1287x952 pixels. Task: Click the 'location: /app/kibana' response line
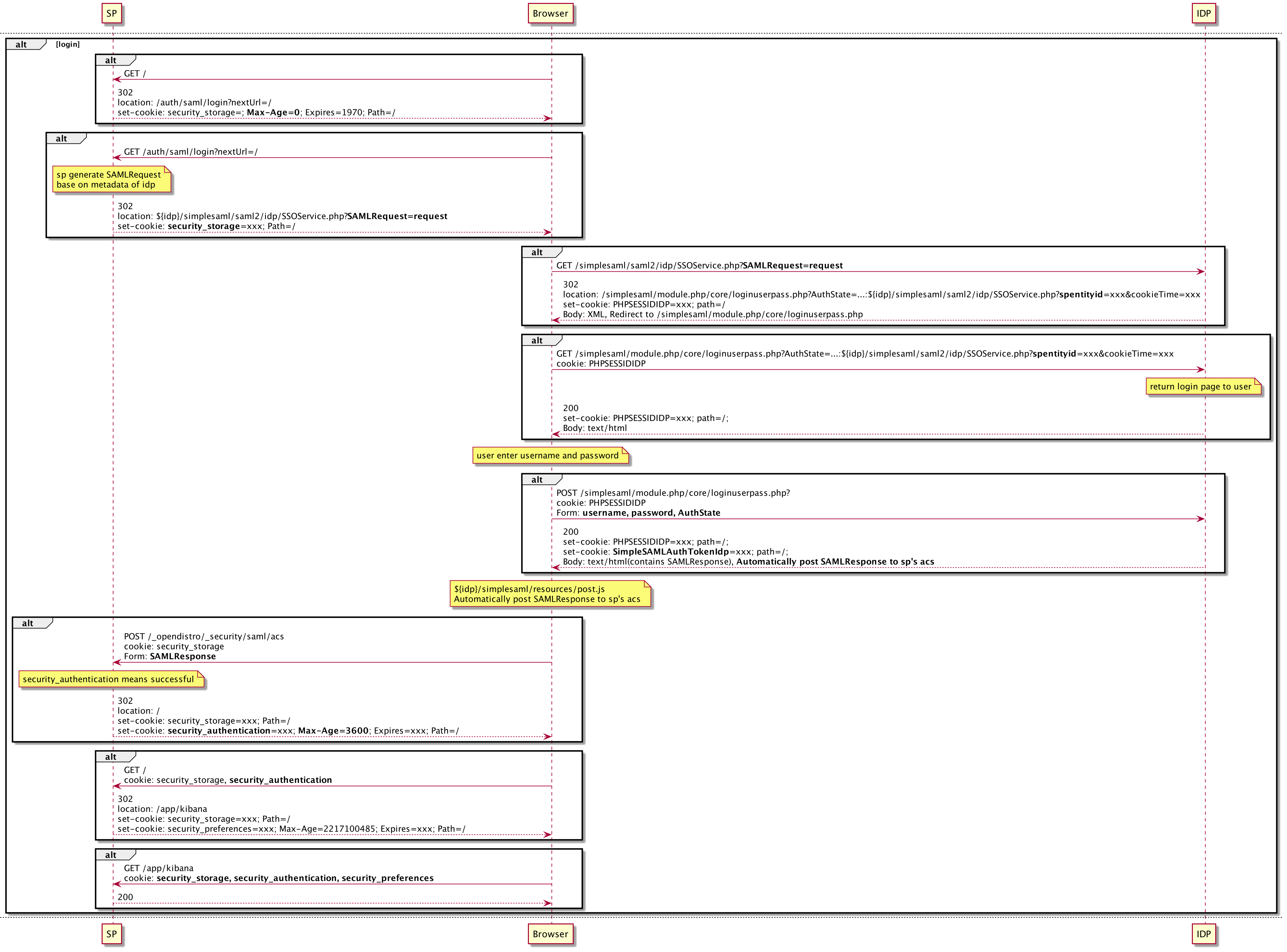(162, 809)
